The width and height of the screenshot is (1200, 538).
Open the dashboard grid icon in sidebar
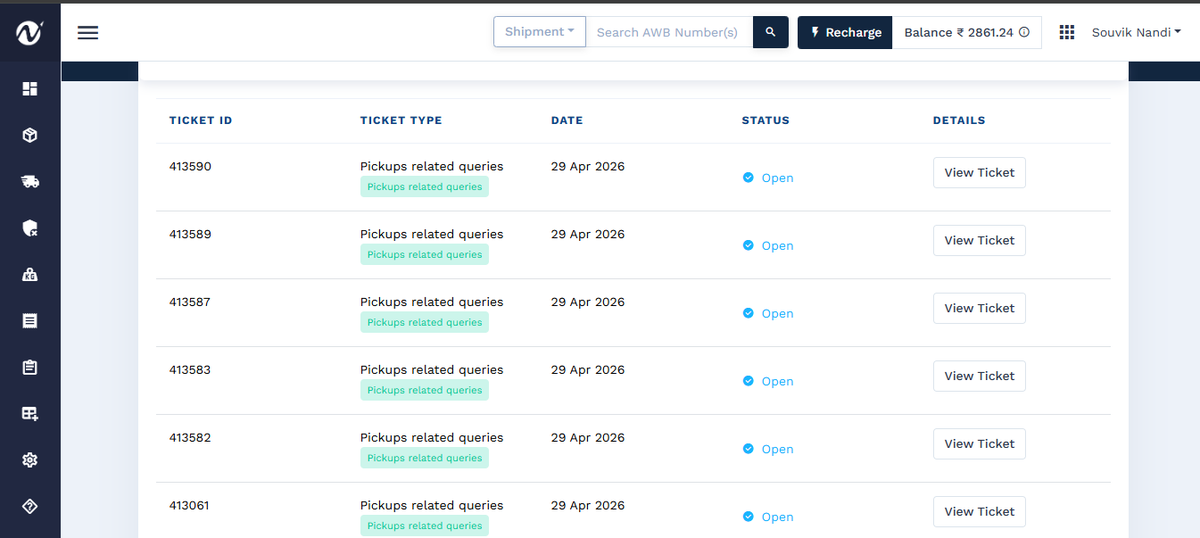(30, 89)
